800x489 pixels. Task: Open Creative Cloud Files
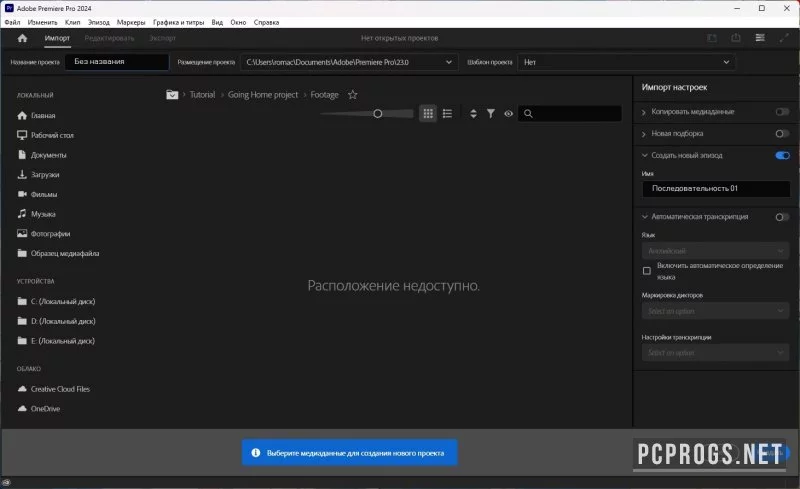(x=54, y=389)
